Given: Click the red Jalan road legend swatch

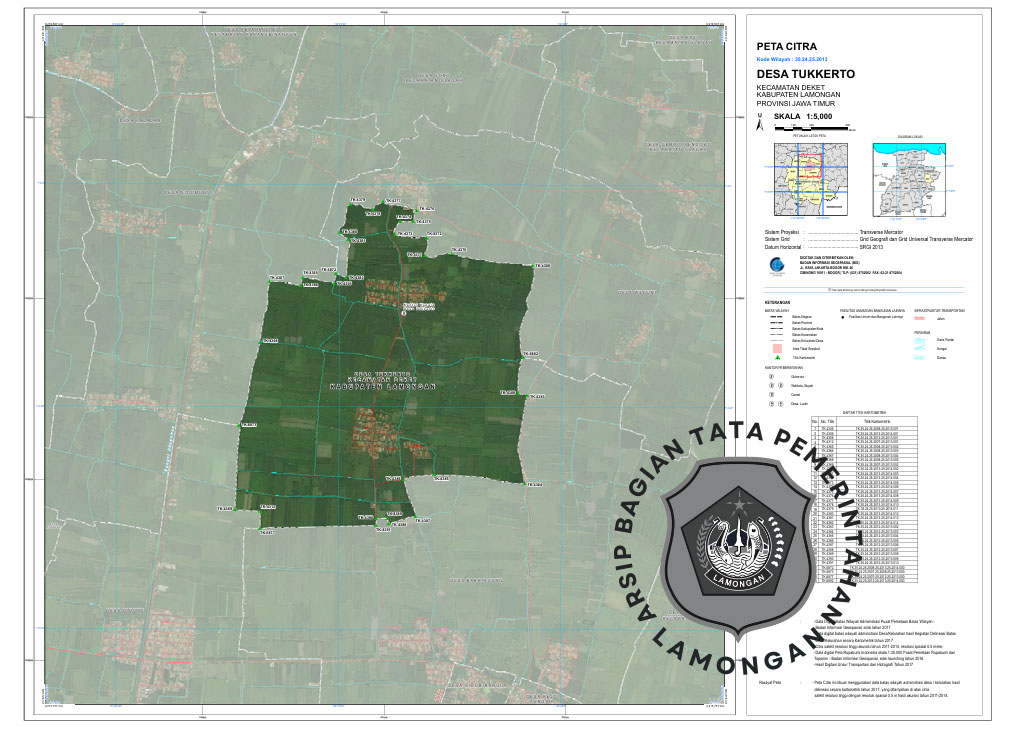Looking at the screenshot, I should point(921,318).
